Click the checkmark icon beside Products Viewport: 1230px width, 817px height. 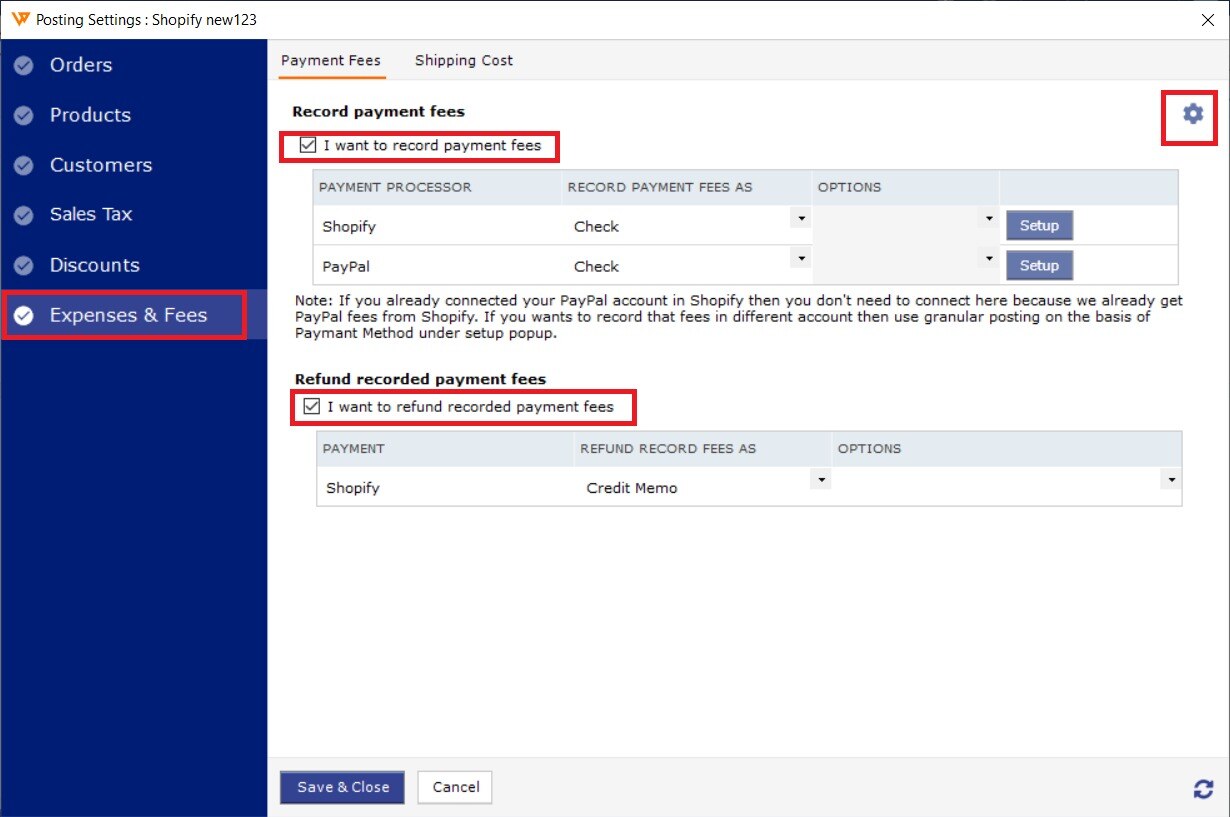(x=24, y=116)
